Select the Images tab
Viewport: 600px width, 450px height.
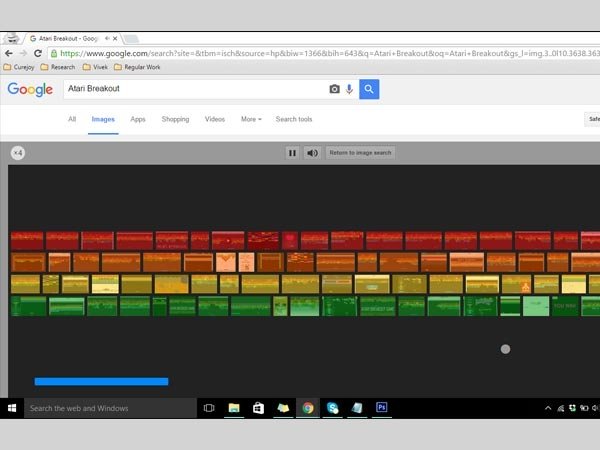pos(103,119)
